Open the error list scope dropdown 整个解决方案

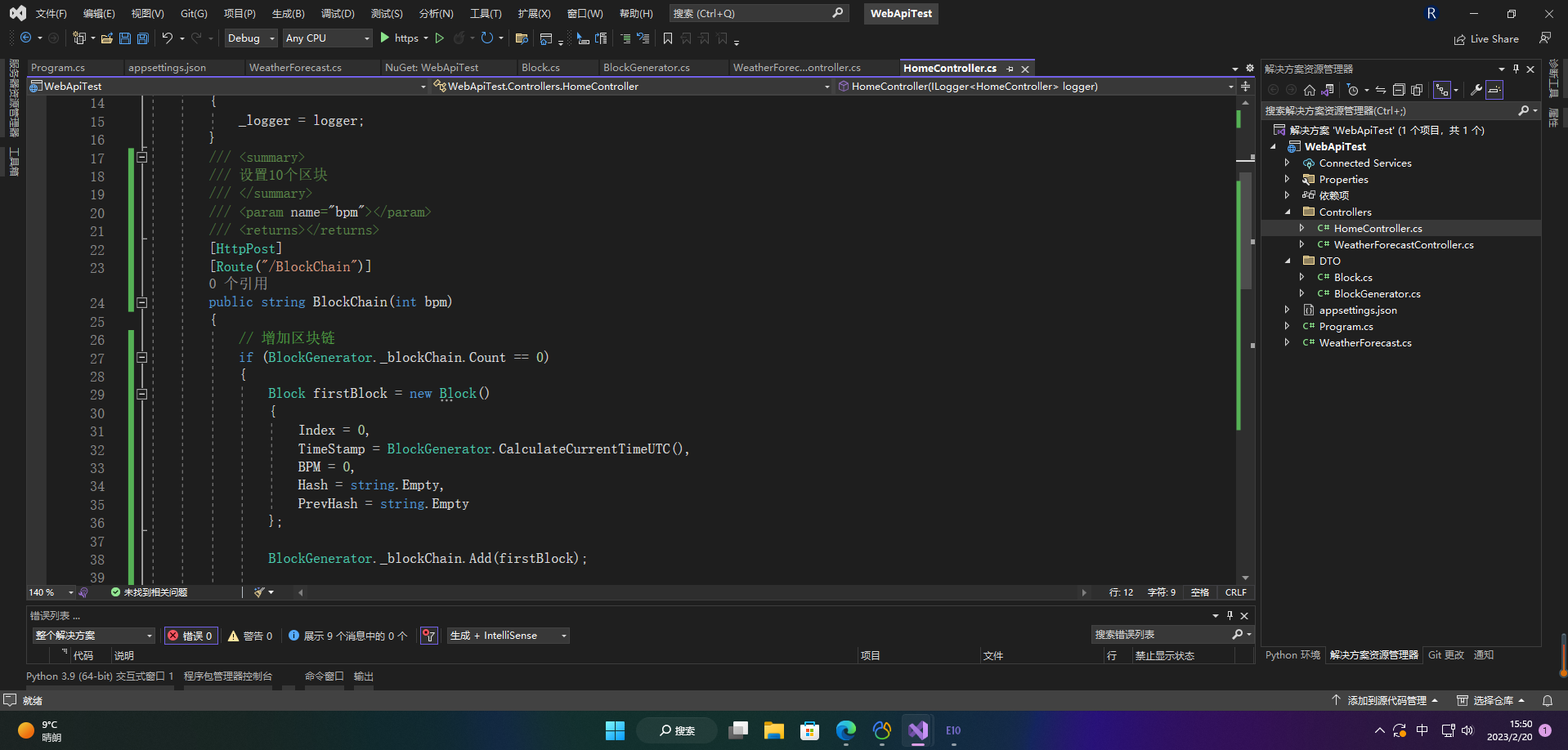pyautogui.click(x=94, y=636)
